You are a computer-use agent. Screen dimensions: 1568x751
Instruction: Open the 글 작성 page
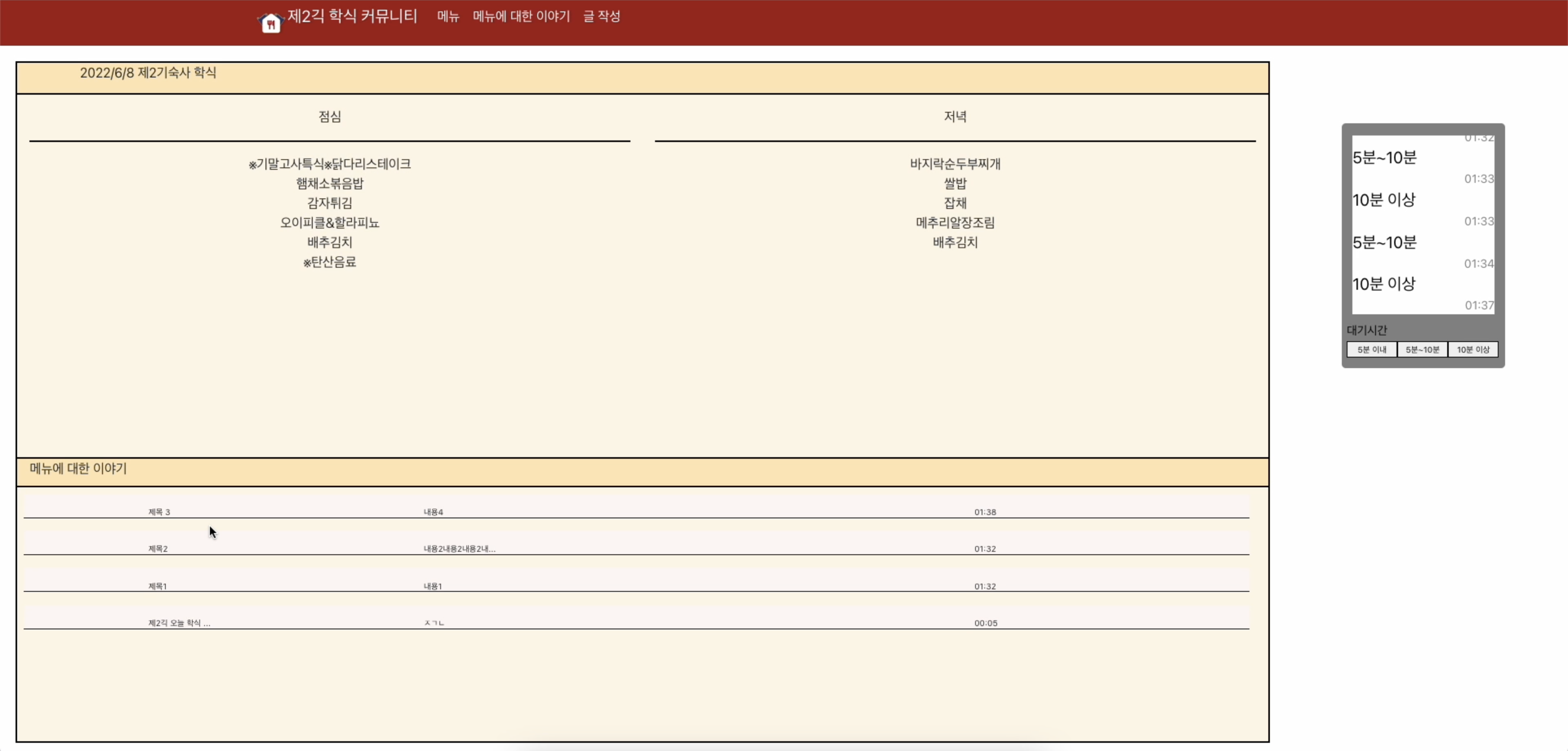click(602, 17)
